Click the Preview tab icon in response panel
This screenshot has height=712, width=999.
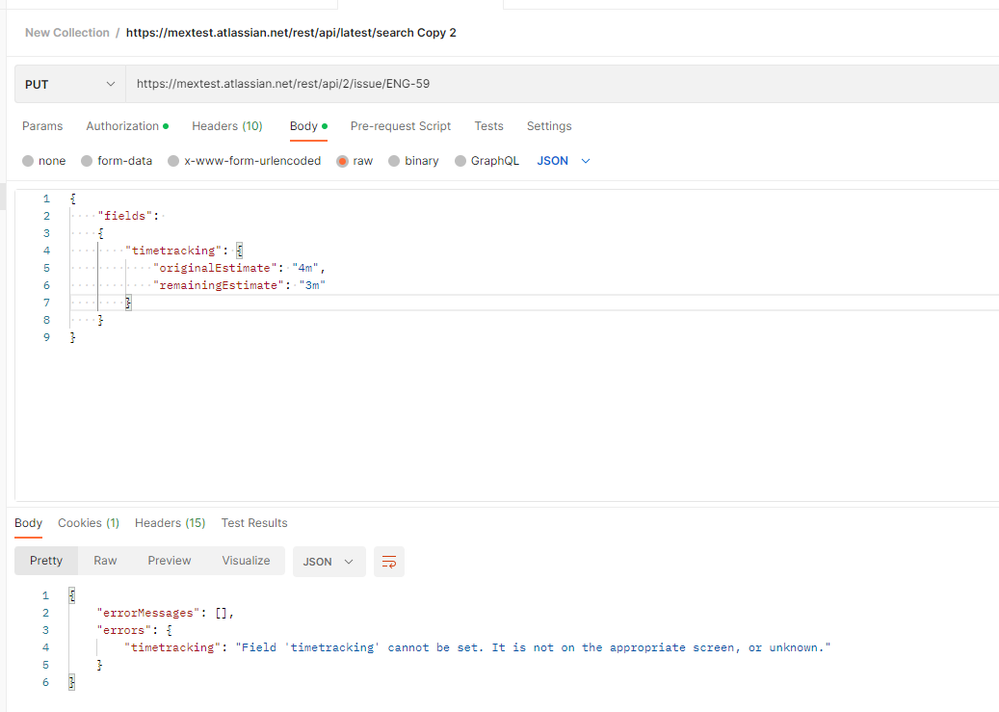click(x=168, y=561)
